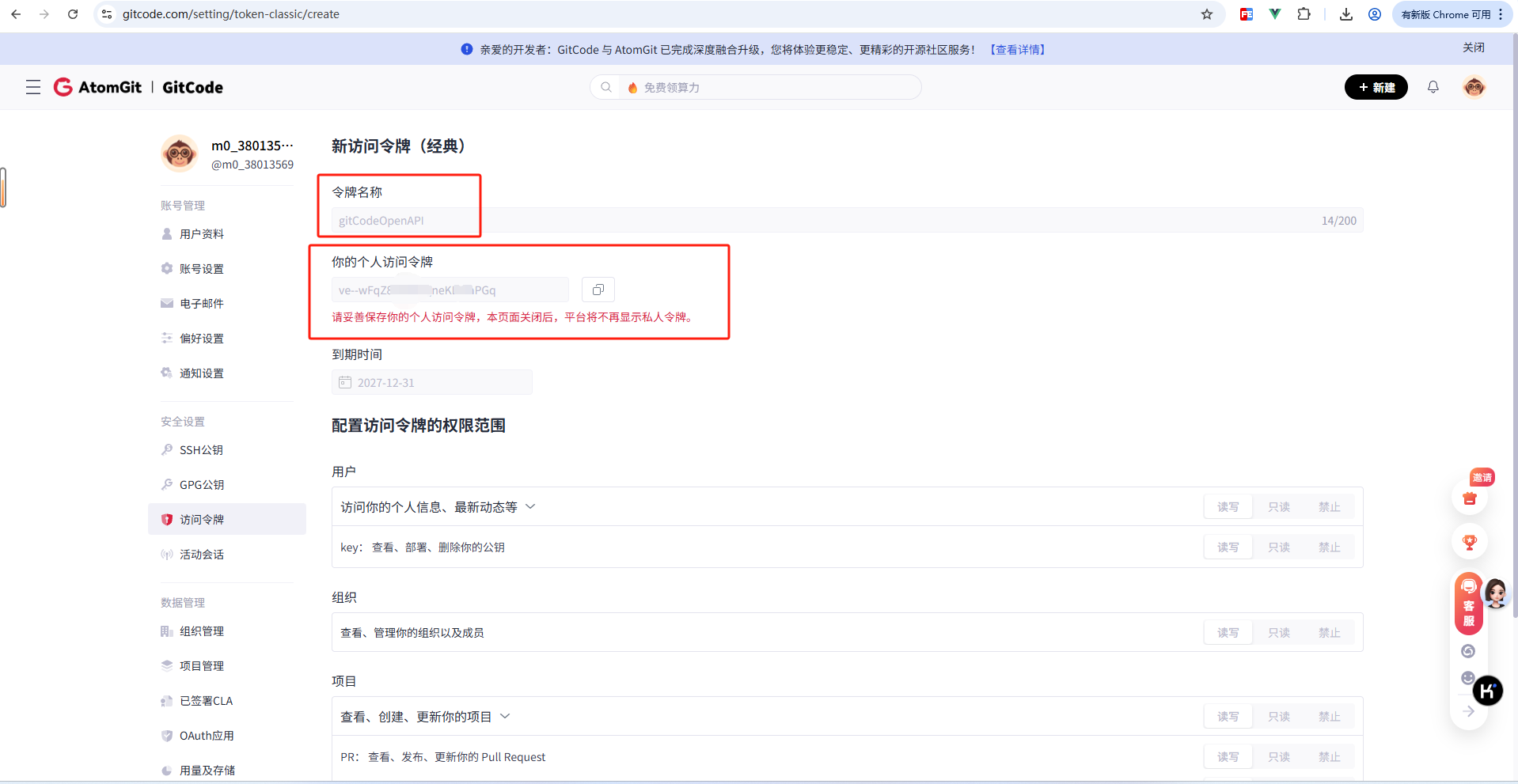
Task: Open the search magnifier in the top bar
Action: coord(605,87)
